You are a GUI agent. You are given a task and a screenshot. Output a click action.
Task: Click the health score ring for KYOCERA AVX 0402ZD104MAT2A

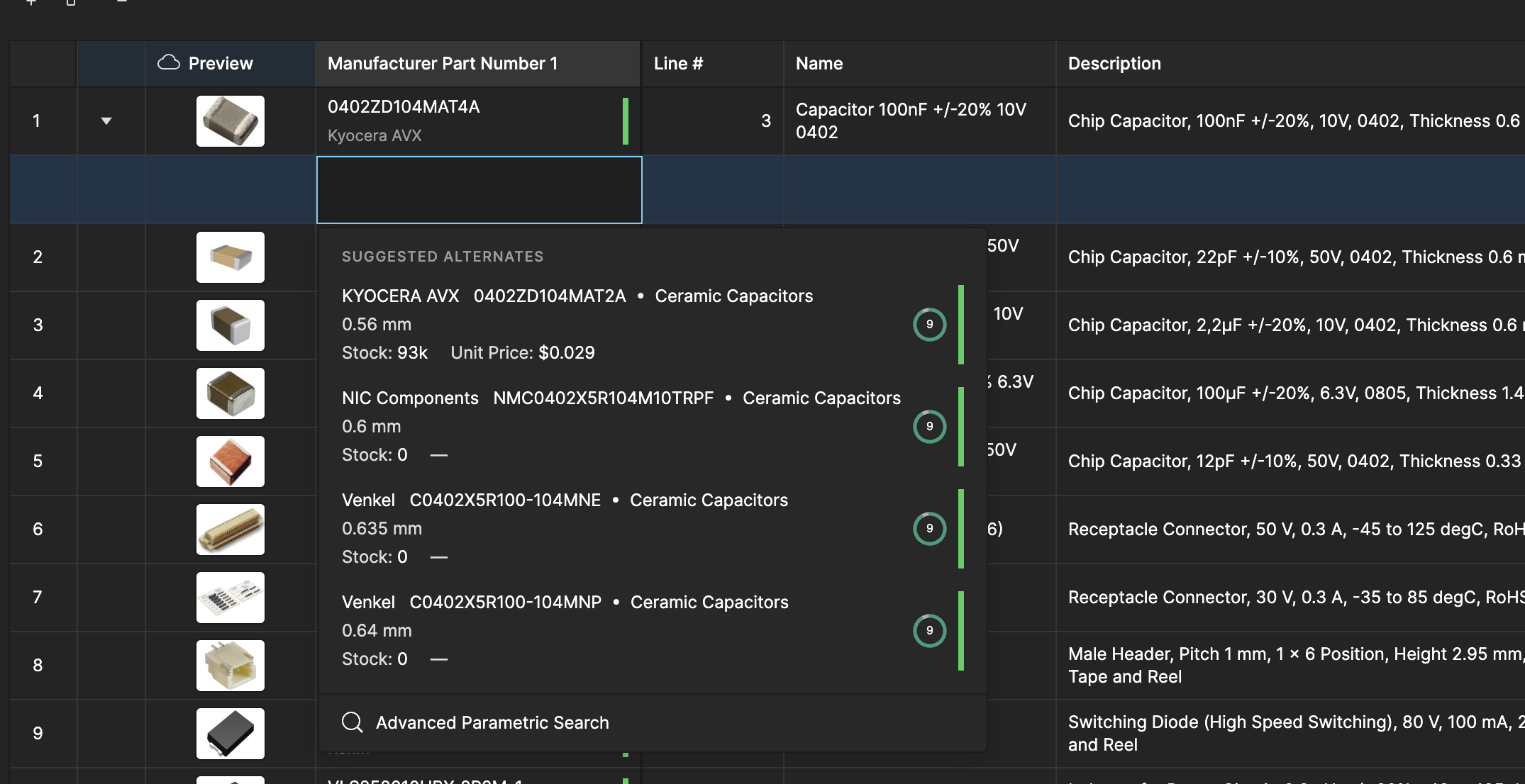[929, 324]
